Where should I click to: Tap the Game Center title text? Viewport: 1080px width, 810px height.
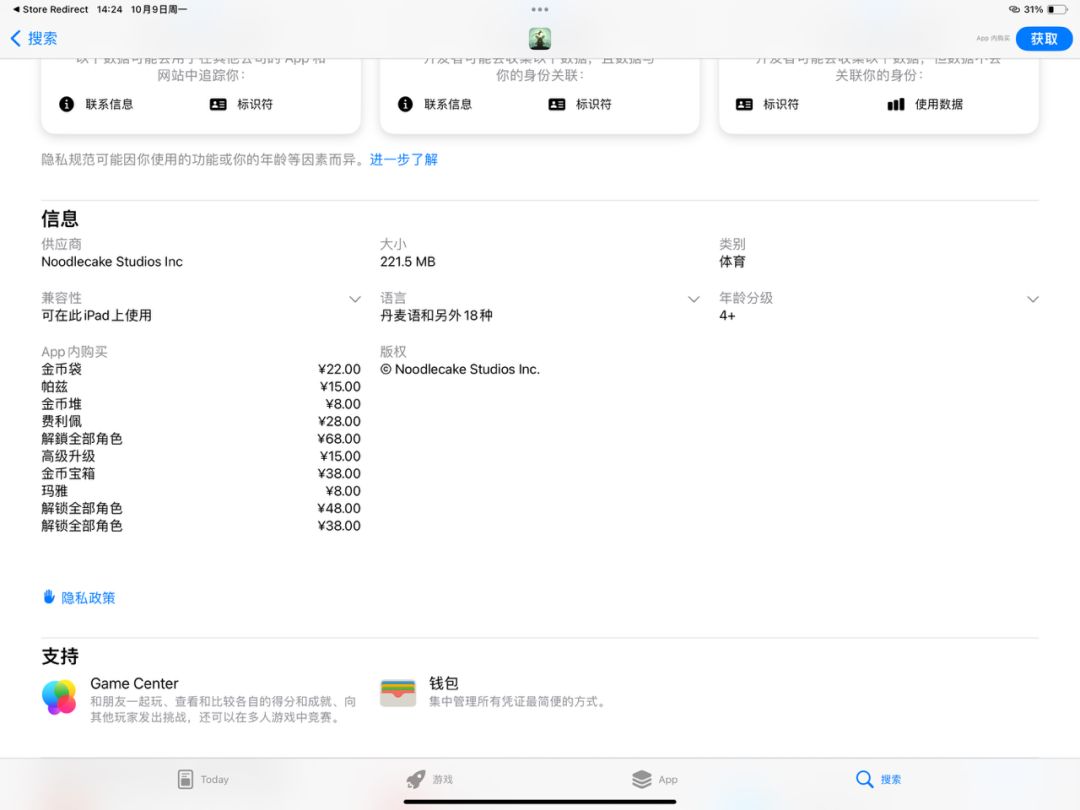pyautogui.click(x=134, y=683)
